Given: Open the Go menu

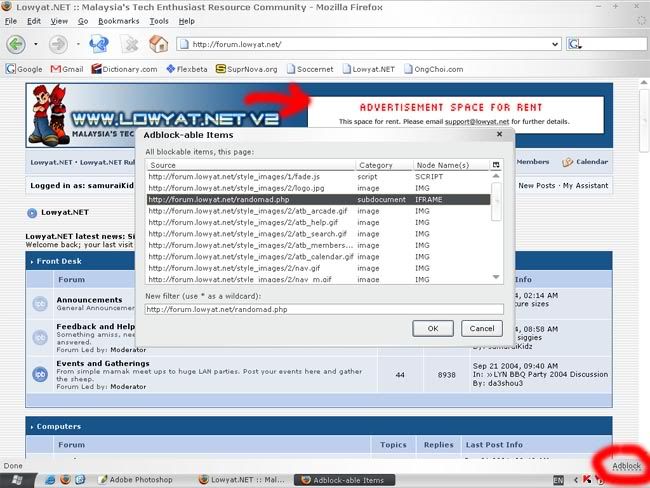Looking at the screenshot, I should 83,21.
